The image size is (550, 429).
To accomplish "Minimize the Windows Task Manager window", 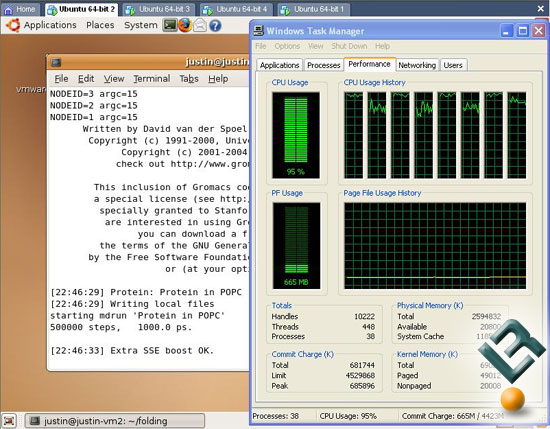I will coord(506,31).
